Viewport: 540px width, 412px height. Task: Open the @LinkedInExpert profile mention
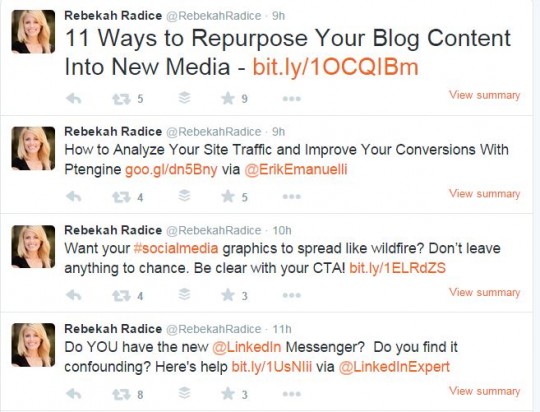coord(394,367)
